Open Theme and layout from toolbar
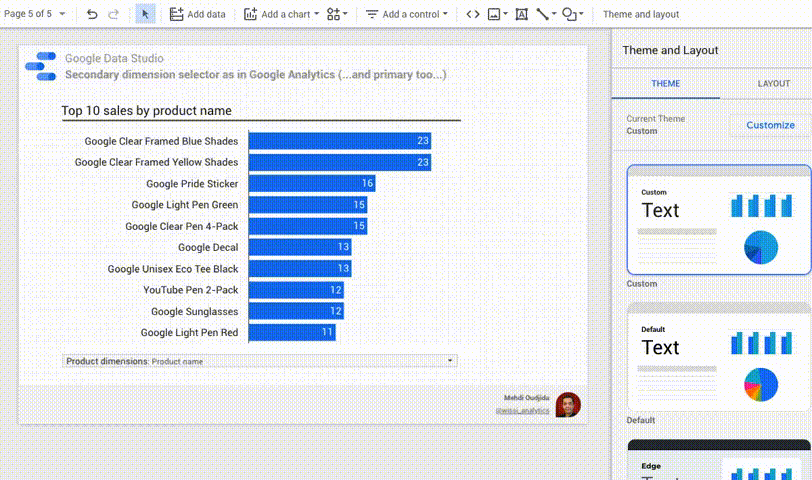This screenshot has width=812, height=480. coord(641,14)
